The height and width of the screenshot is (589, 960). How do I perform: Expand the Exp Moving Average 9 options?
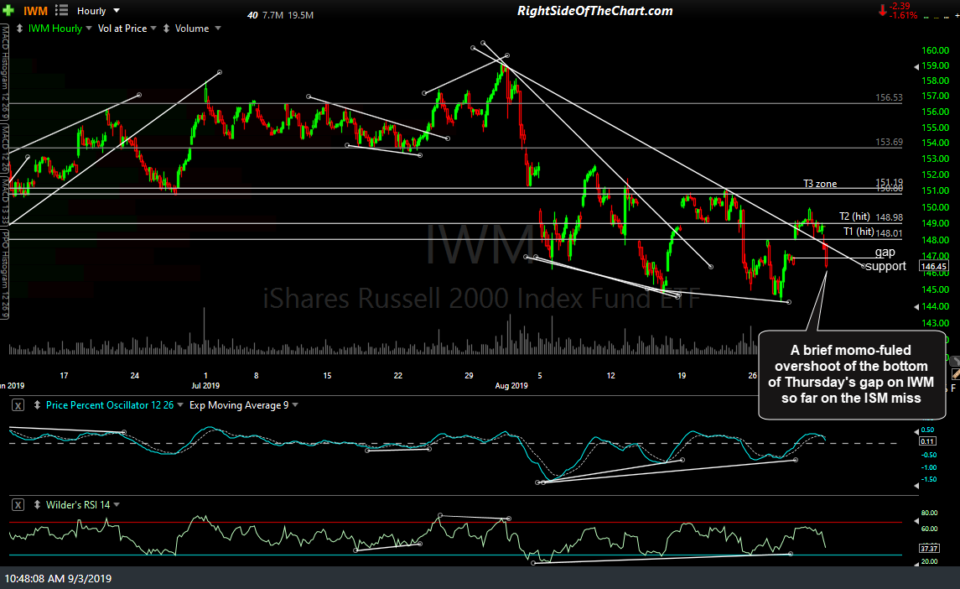click(x=237, y=405)
